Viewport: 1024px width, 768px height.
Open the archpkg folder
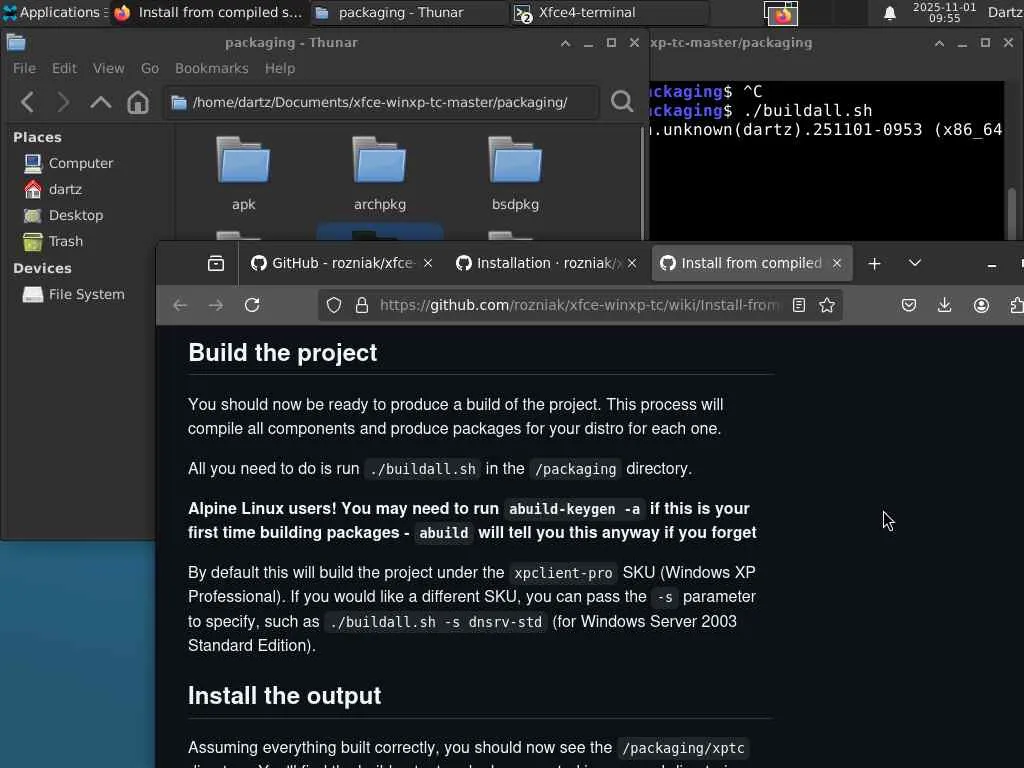coord(379,174)
